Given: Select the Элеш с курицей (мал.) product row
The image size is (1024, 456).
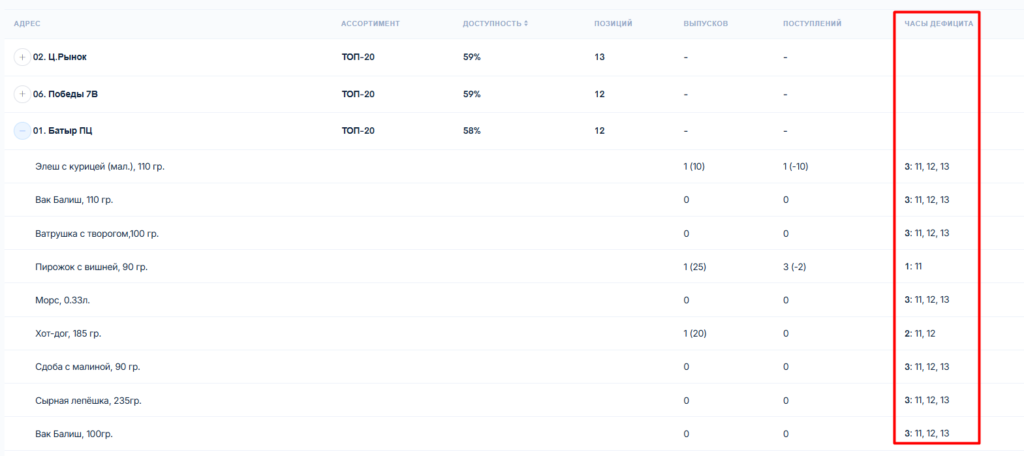Looking at the screenshot, I should [99, 166].
